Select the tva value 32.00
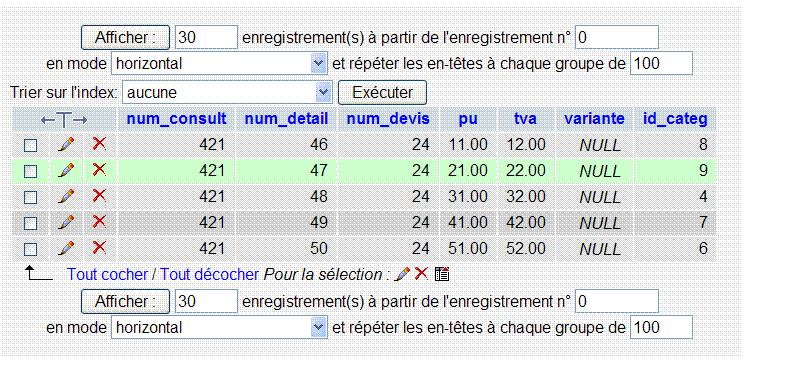Image resolution: width=789 pixels, height=374 pixels. [x=526, y=196]
